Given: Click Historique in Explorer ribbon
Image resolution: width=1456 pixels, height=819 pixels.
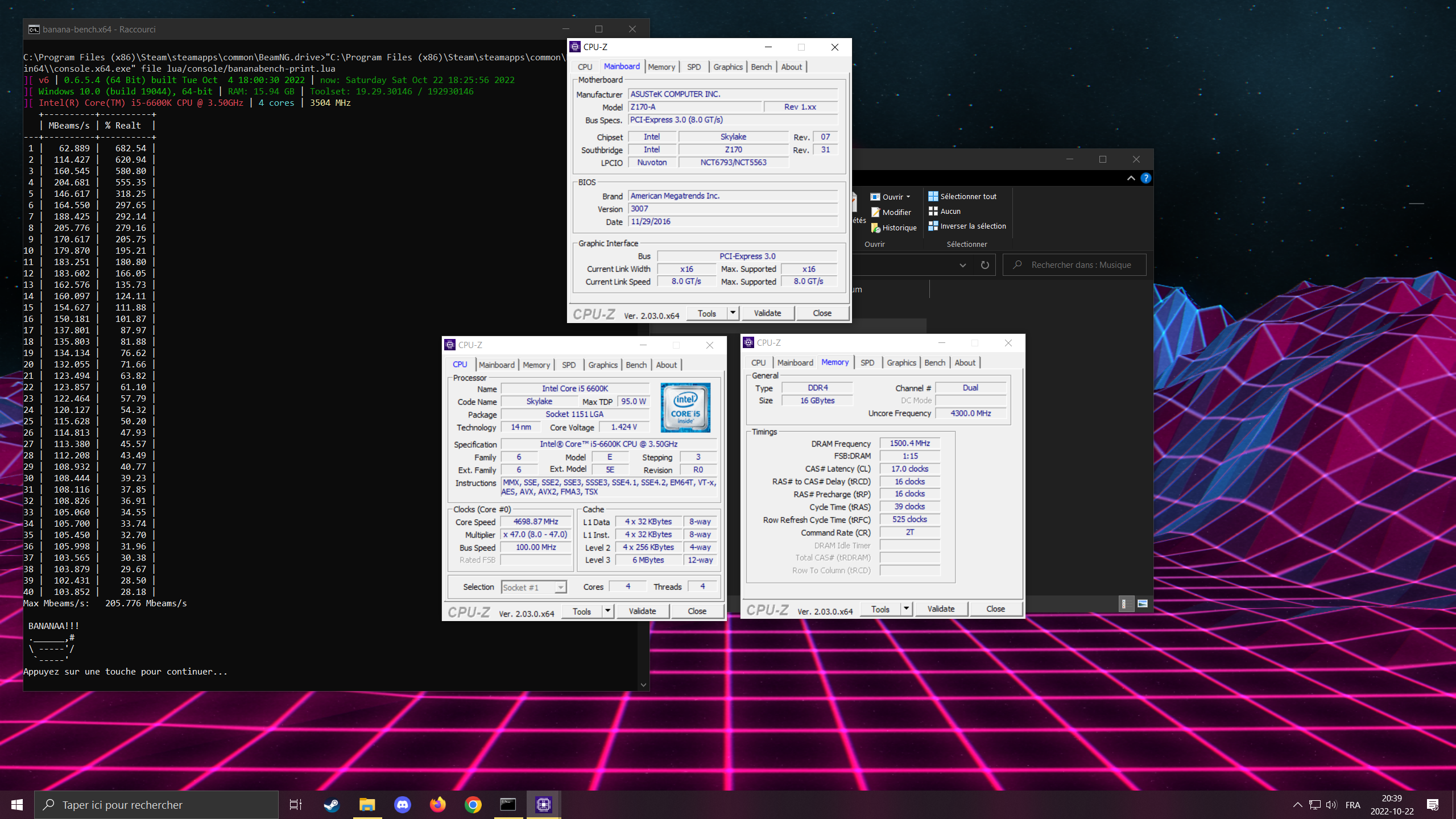Looking at the screenshot, I should pyautogui.click(x=894, y=227).
